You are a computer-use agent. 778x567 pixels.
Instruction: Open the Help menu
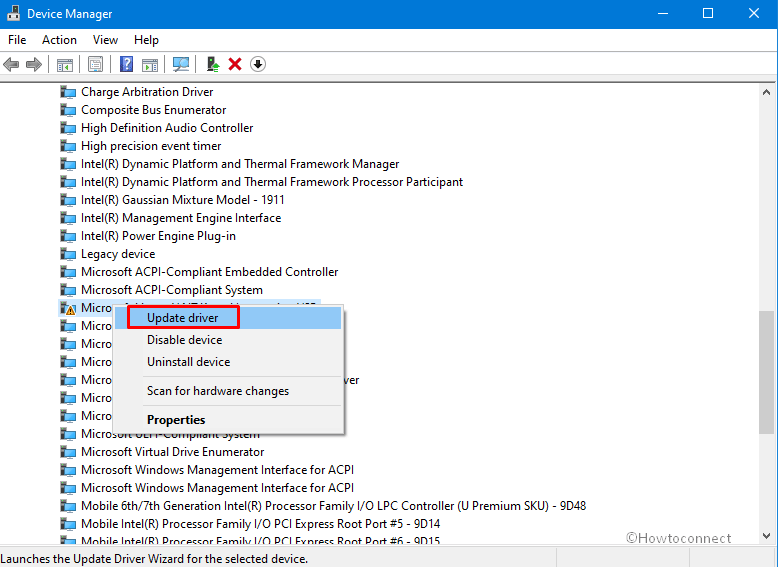pos(146,40)
